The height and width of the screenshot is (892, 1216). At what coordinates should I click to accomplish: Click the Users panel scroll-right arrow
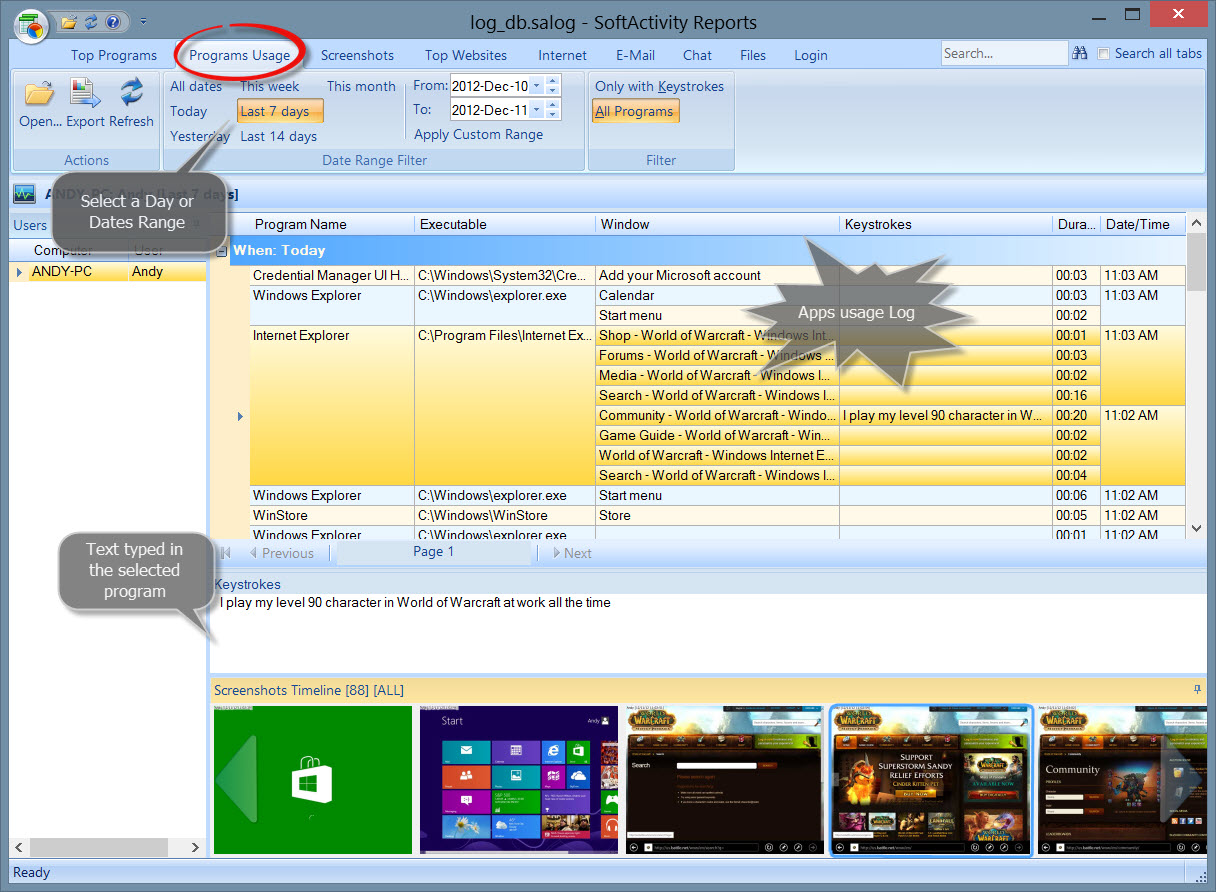point(195,847)
